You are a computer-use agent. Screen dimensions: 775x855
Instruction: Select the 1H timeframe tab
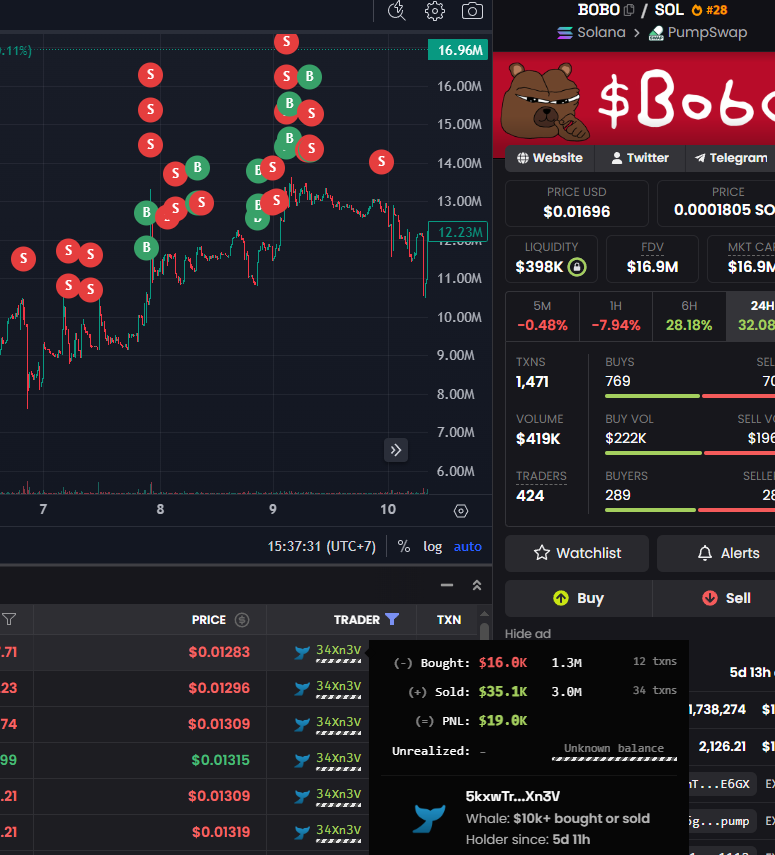click(616, 316)
